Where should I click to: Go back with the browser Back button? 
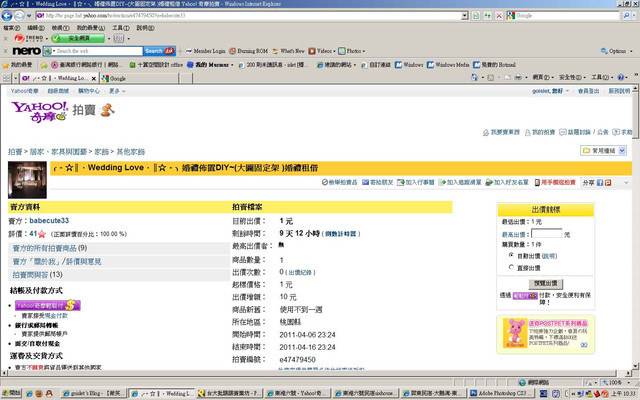(x=7, y=16)
